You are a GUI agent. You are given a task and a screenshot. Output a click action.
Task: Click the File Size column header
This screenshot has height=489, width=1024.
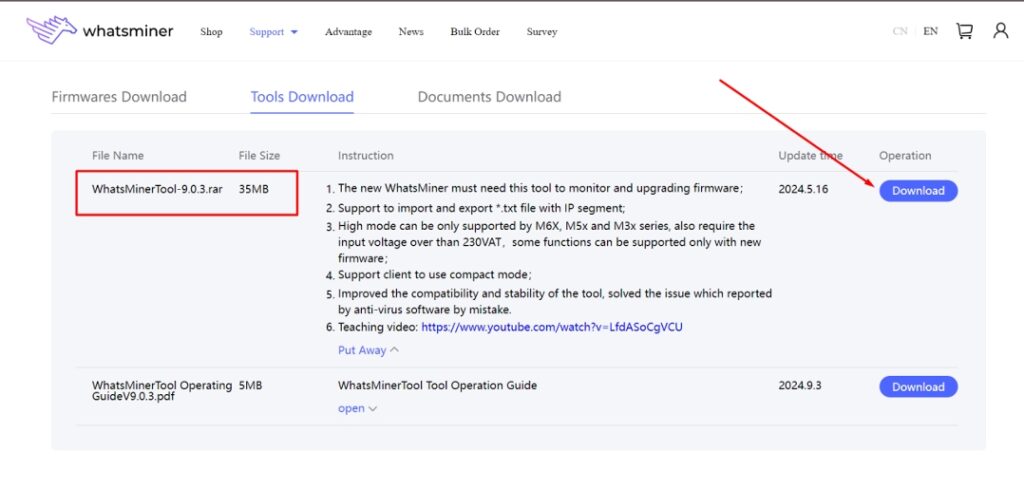coord(259,155)
